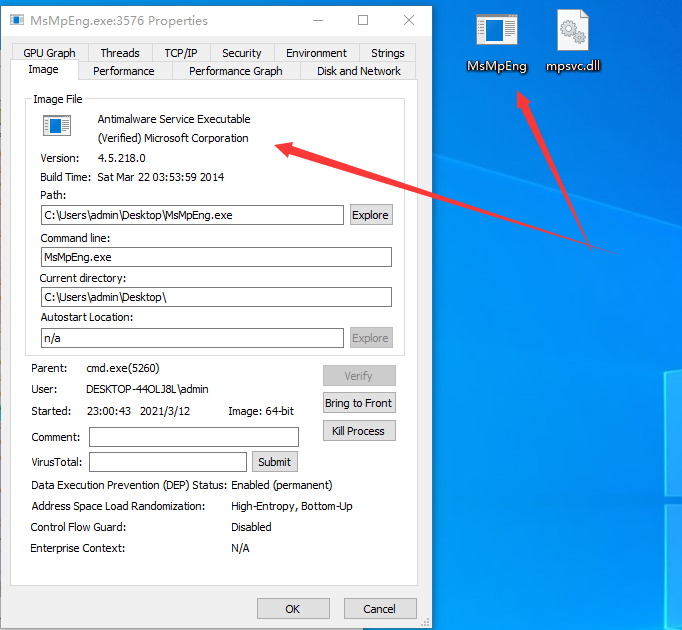
Task: Click the Bring to Front button
Action: pyautogui.click(x=359, y=403)
